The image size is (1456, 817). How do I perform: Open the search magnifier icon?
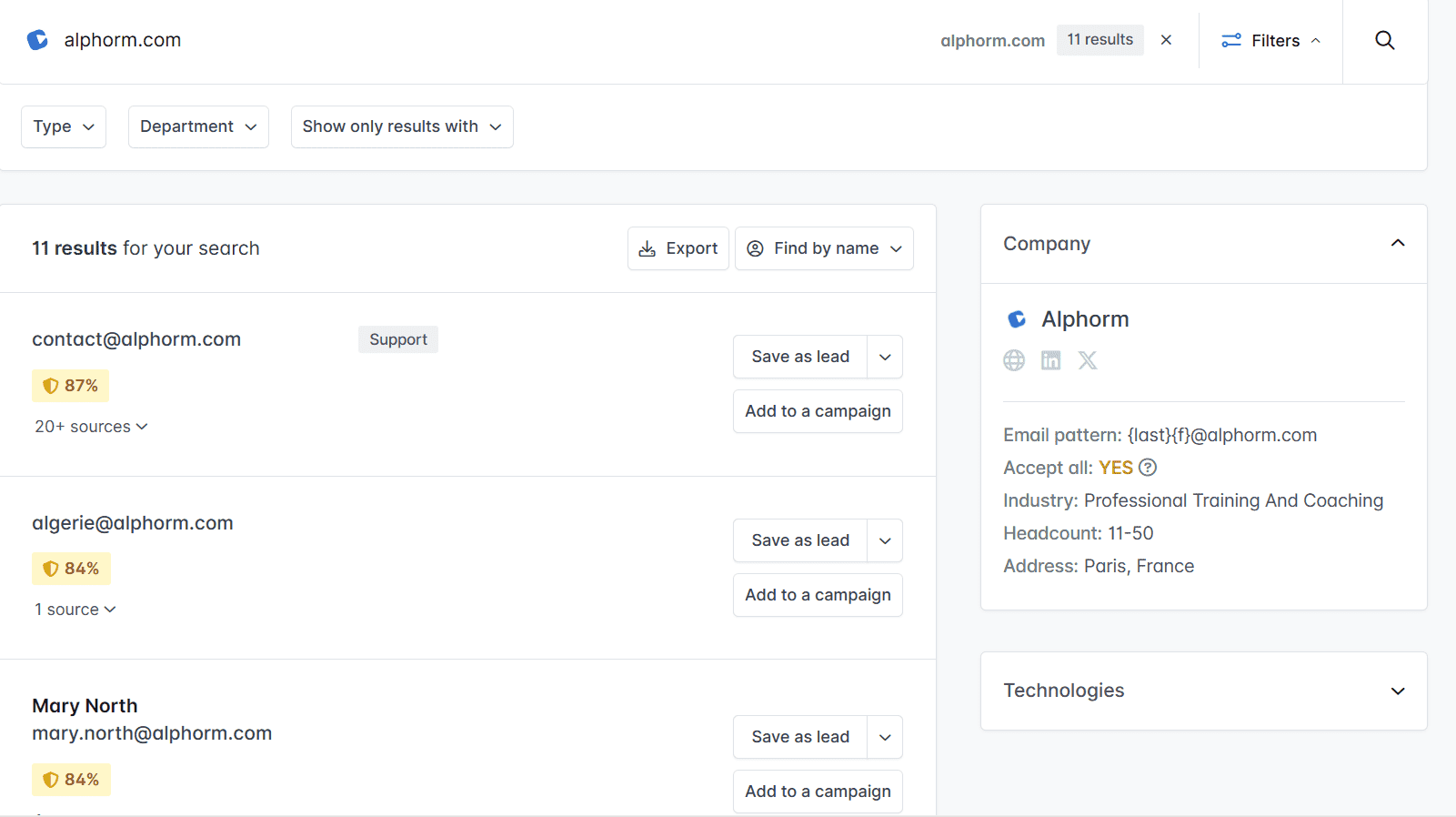[1384, 40]
